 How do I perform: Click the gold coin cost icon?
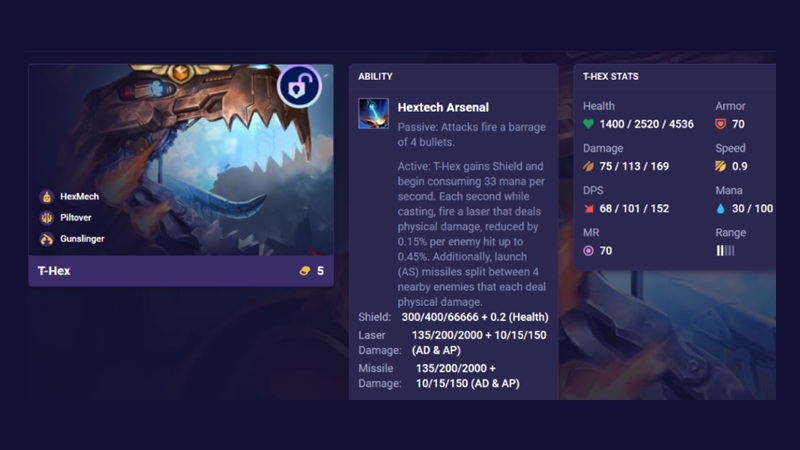(305, 271)
